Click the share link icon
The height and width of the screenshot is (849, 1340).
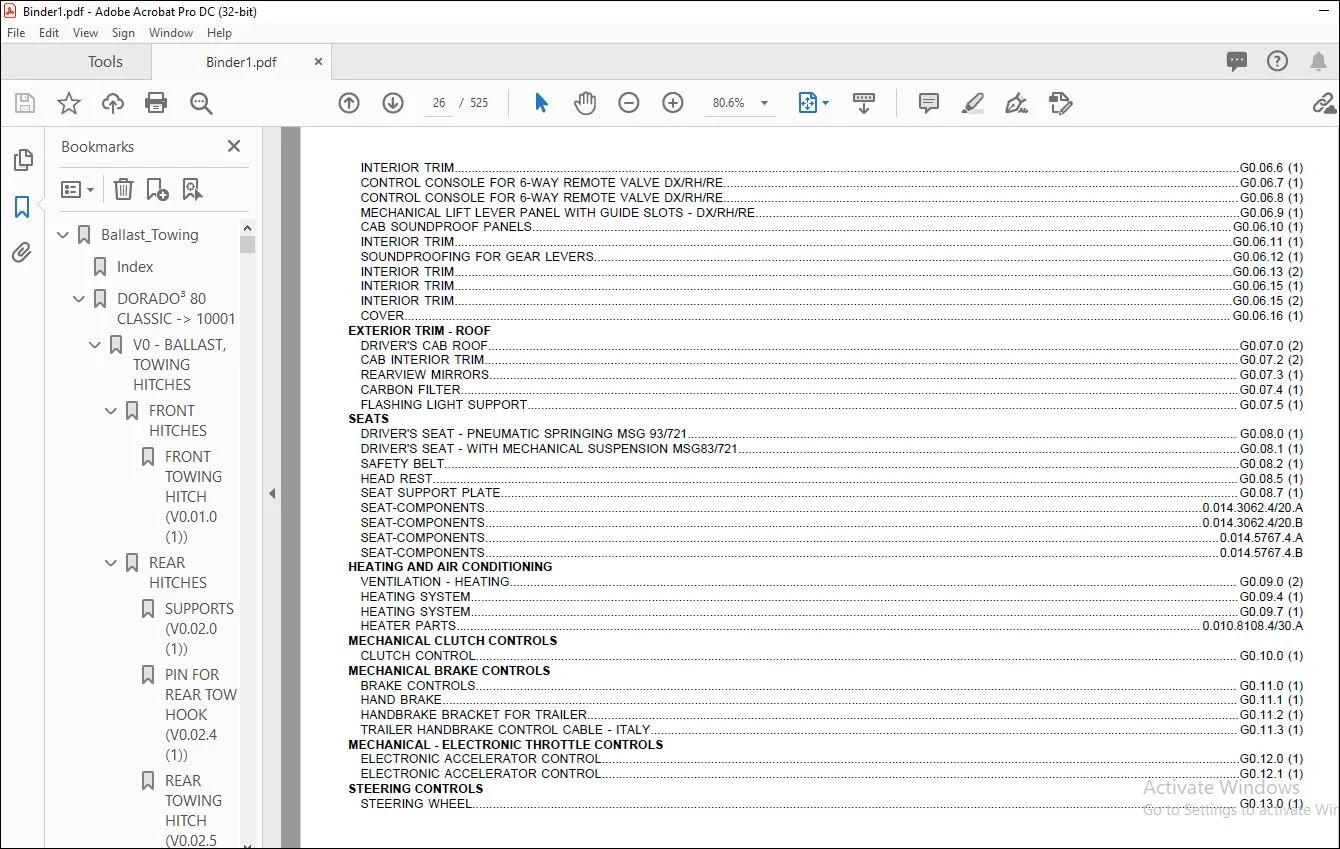coord(1325,103)
